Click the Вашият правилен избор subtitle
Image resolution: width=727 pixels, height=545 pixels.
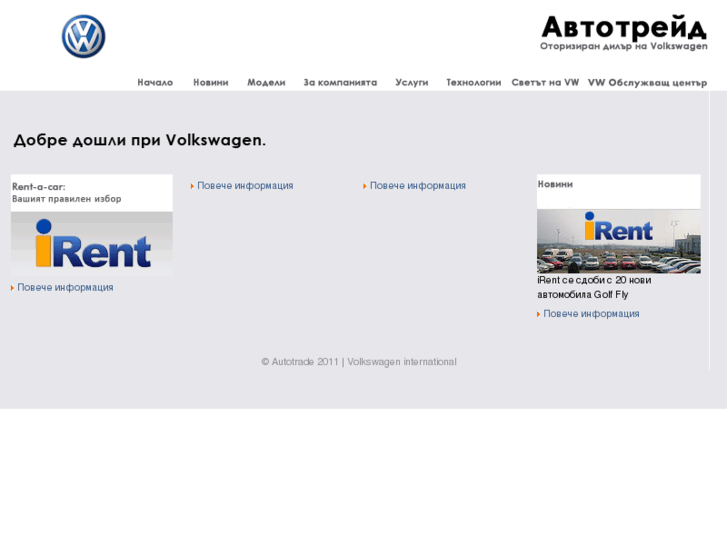pos(67,199)
